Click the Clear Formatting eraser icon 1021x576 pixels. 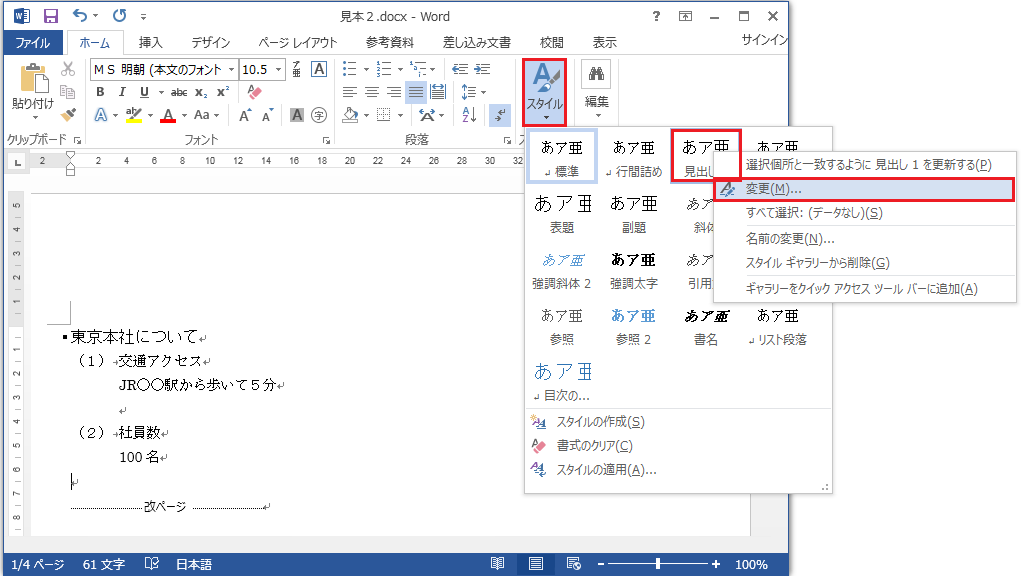pos(253,92)
